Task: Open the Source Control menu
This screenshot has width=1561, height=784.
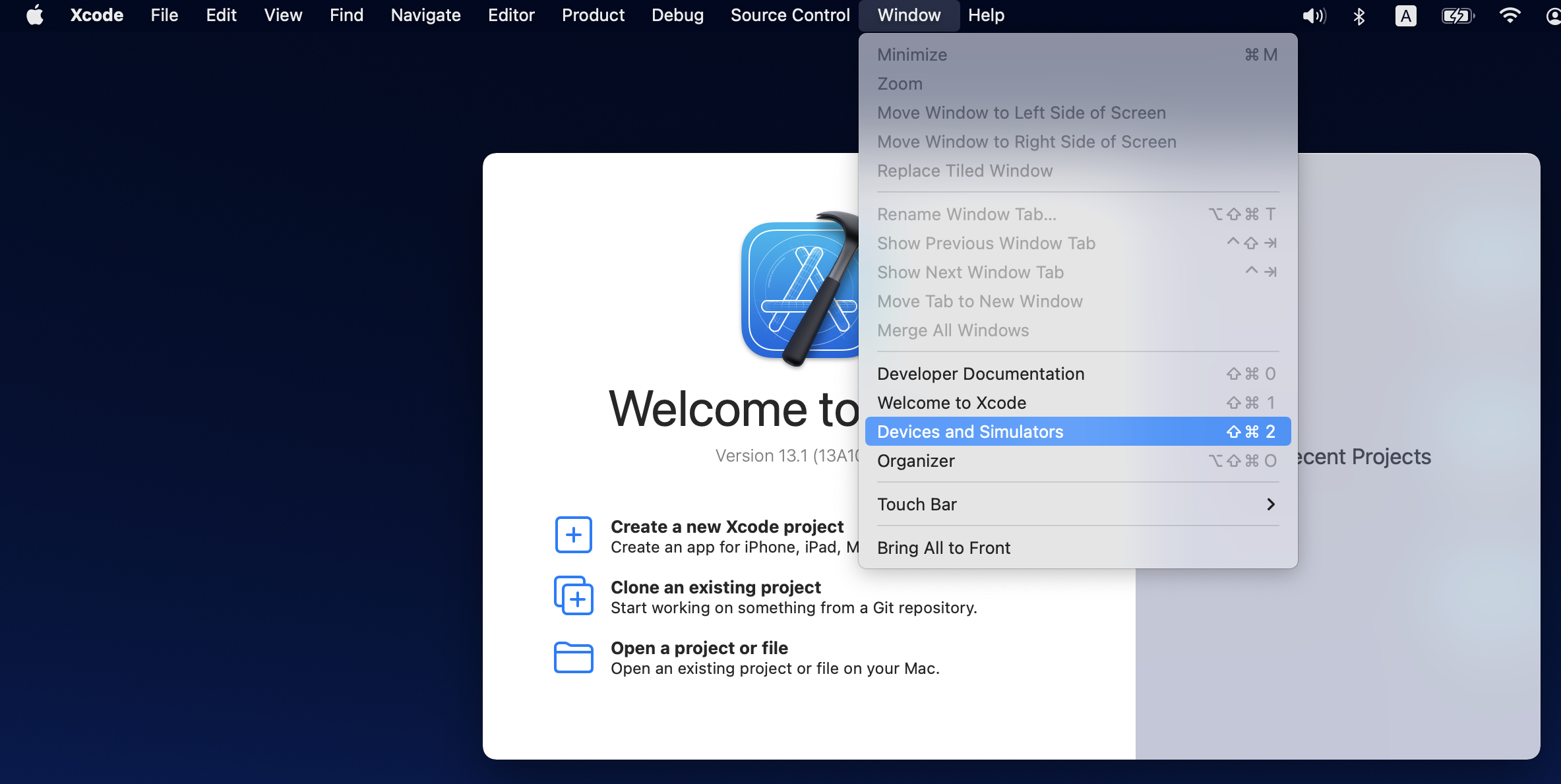Action: 789,15
